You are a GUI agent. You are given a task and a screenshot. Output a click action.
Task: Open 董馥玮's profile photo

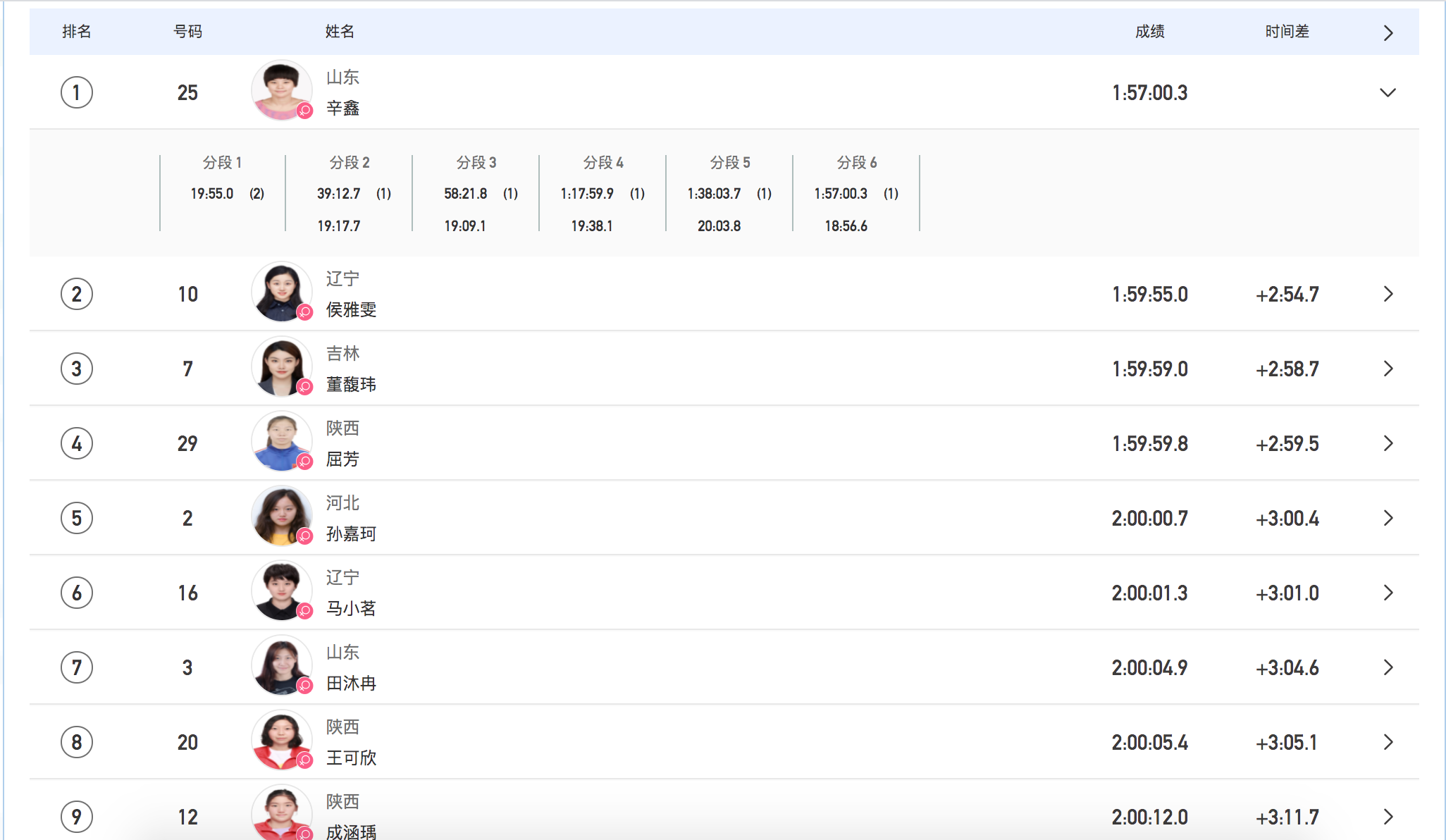tap(280, 366)
